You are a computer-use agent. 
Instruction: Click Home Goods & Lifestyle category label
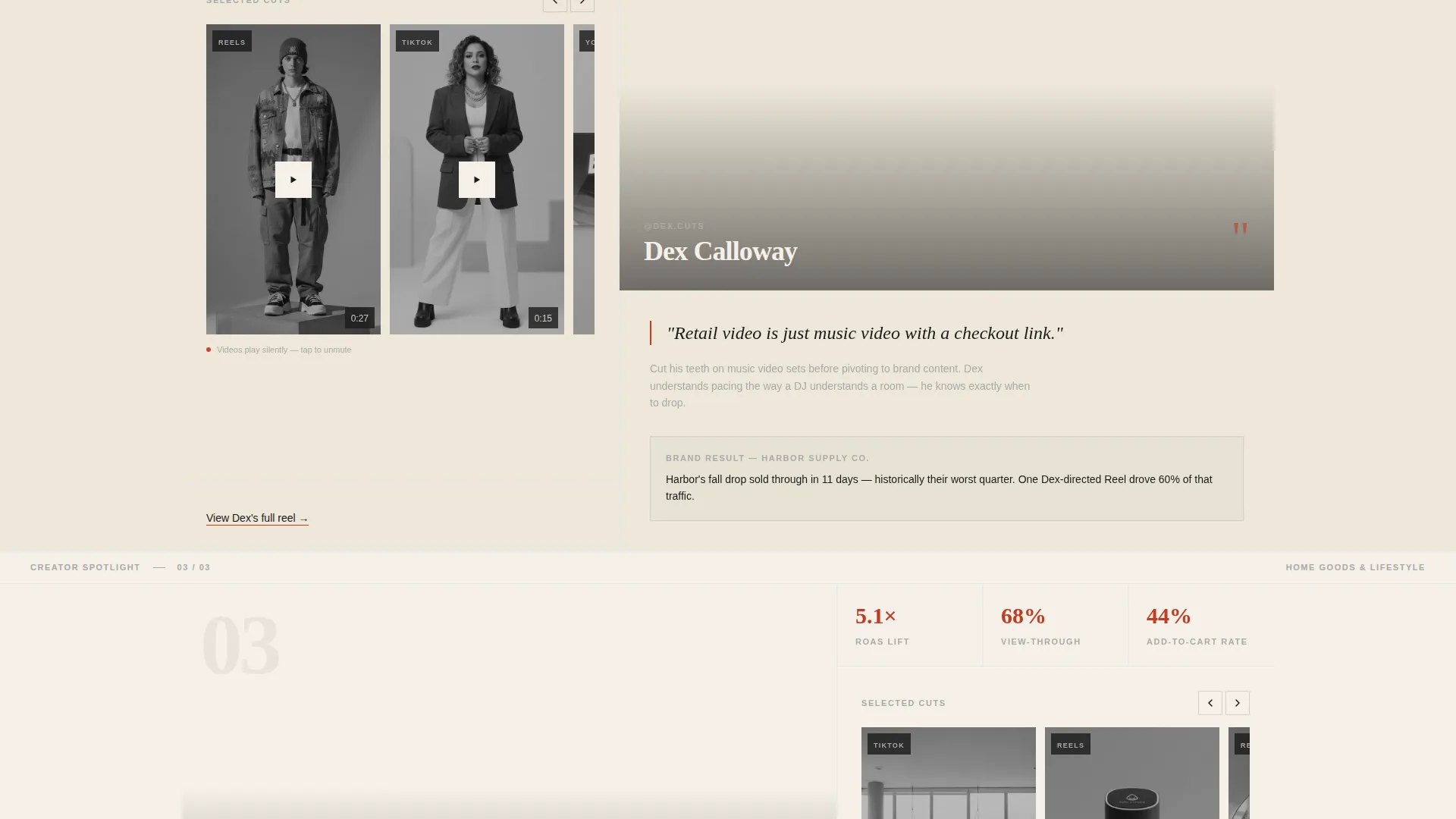[x=1355, y=567]
